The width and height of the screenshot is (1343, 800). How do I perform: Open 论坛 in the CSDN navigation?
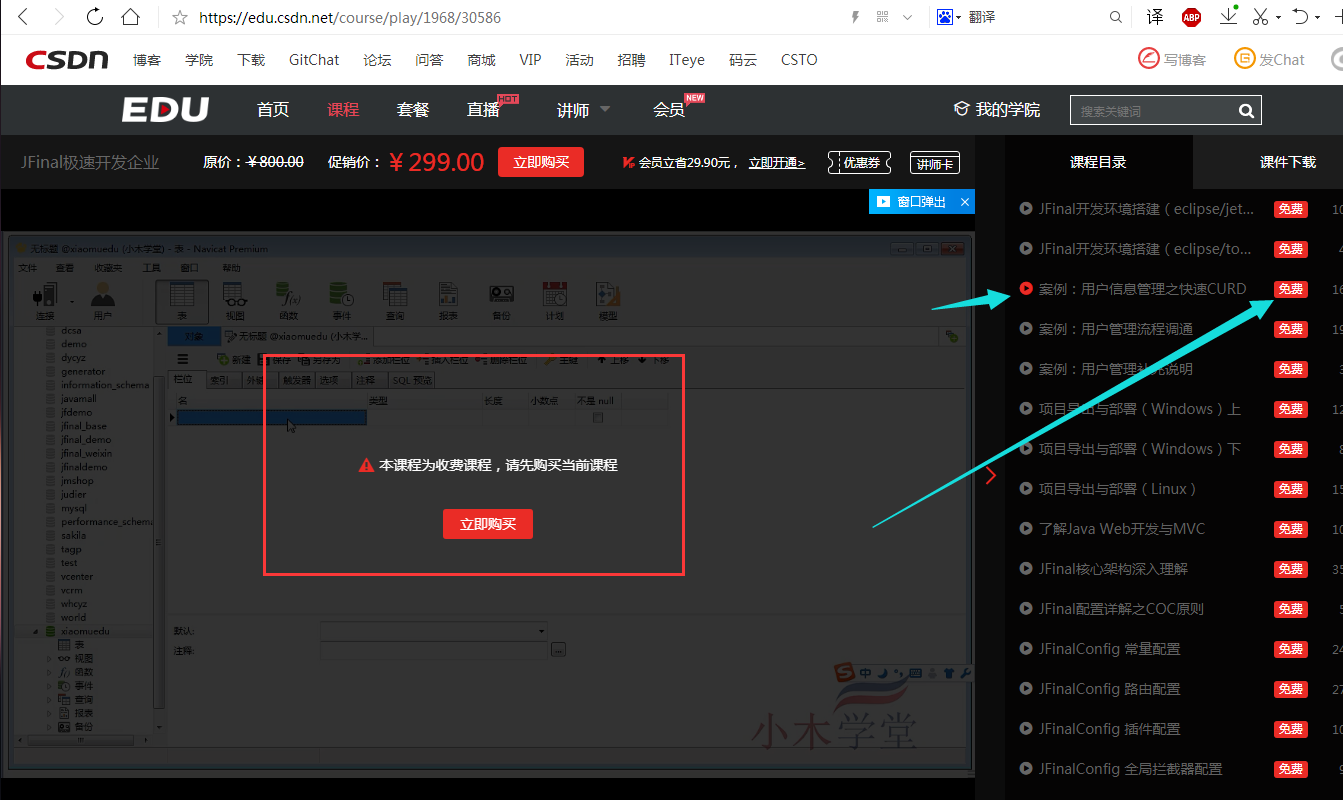click(377, 60)
